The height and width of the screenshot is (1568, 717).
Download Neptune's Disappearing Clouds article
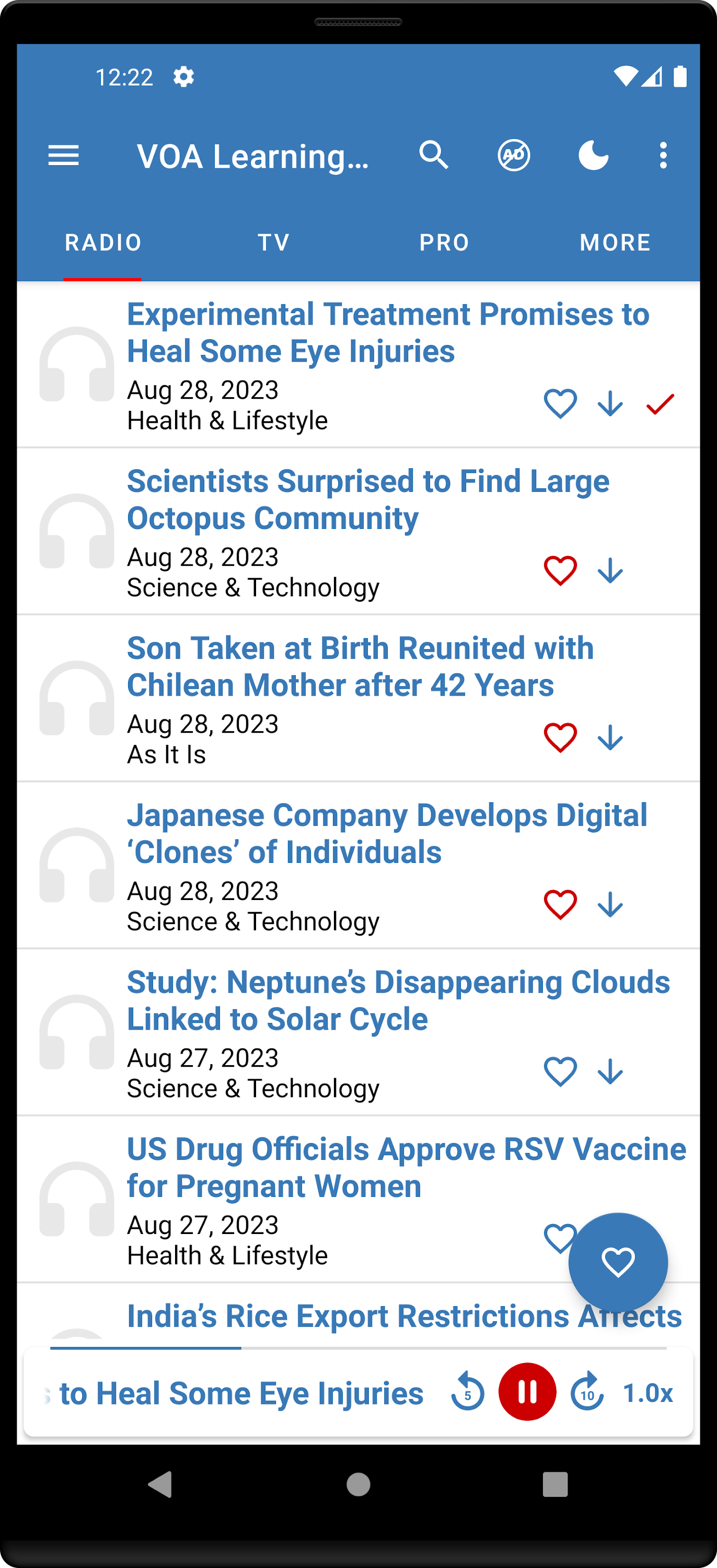(610, 1072)
